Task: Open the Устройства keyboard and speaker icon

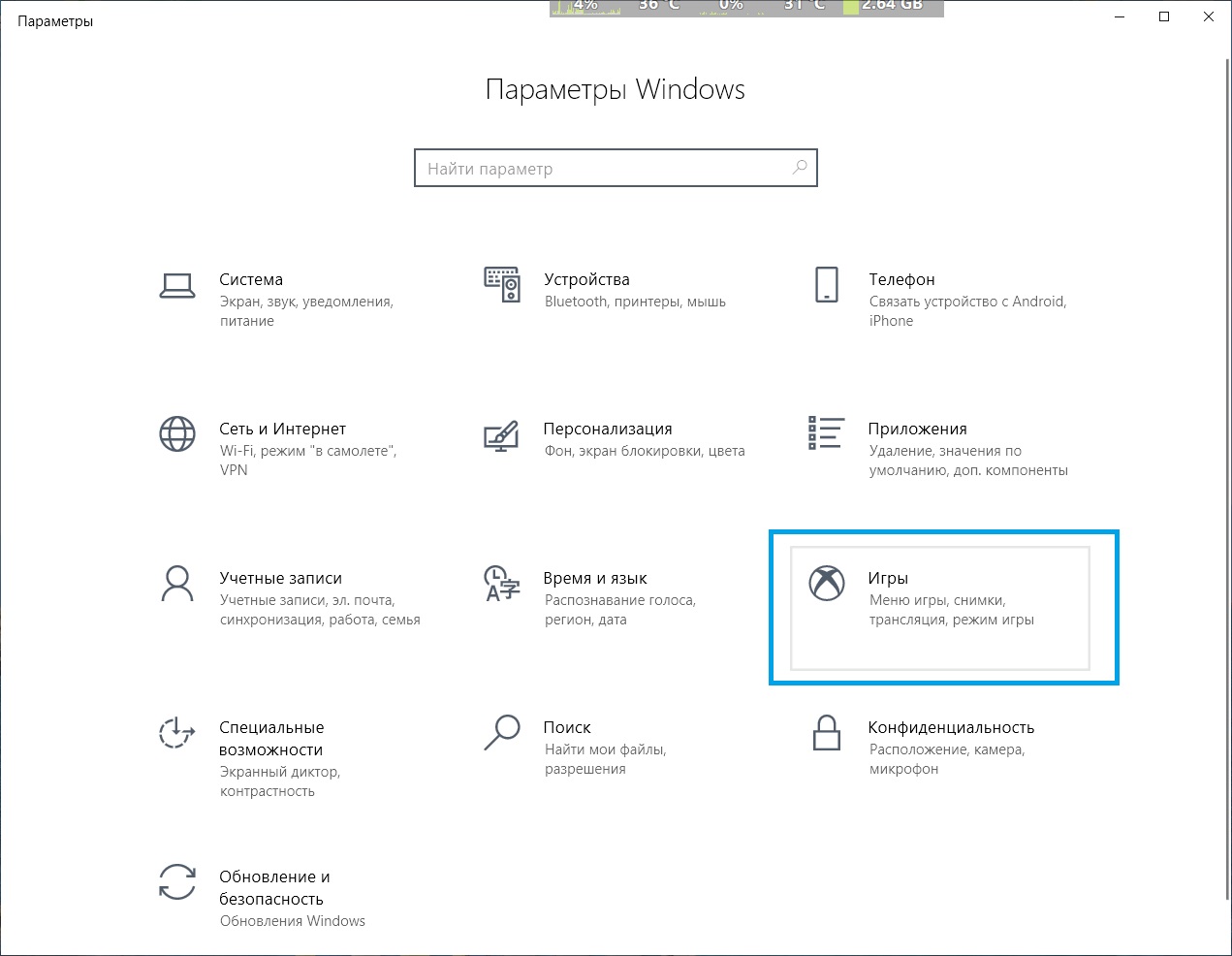Action: coord(502,285)
